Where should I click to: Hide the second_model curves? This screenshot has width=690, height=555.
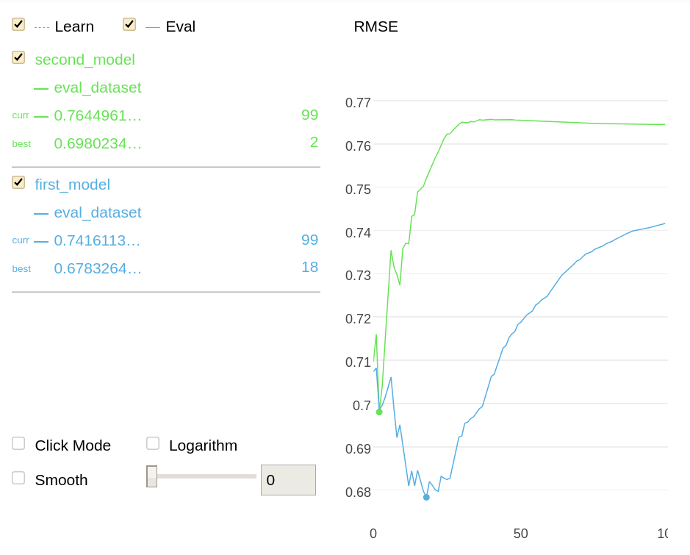(x=18, y=58)
